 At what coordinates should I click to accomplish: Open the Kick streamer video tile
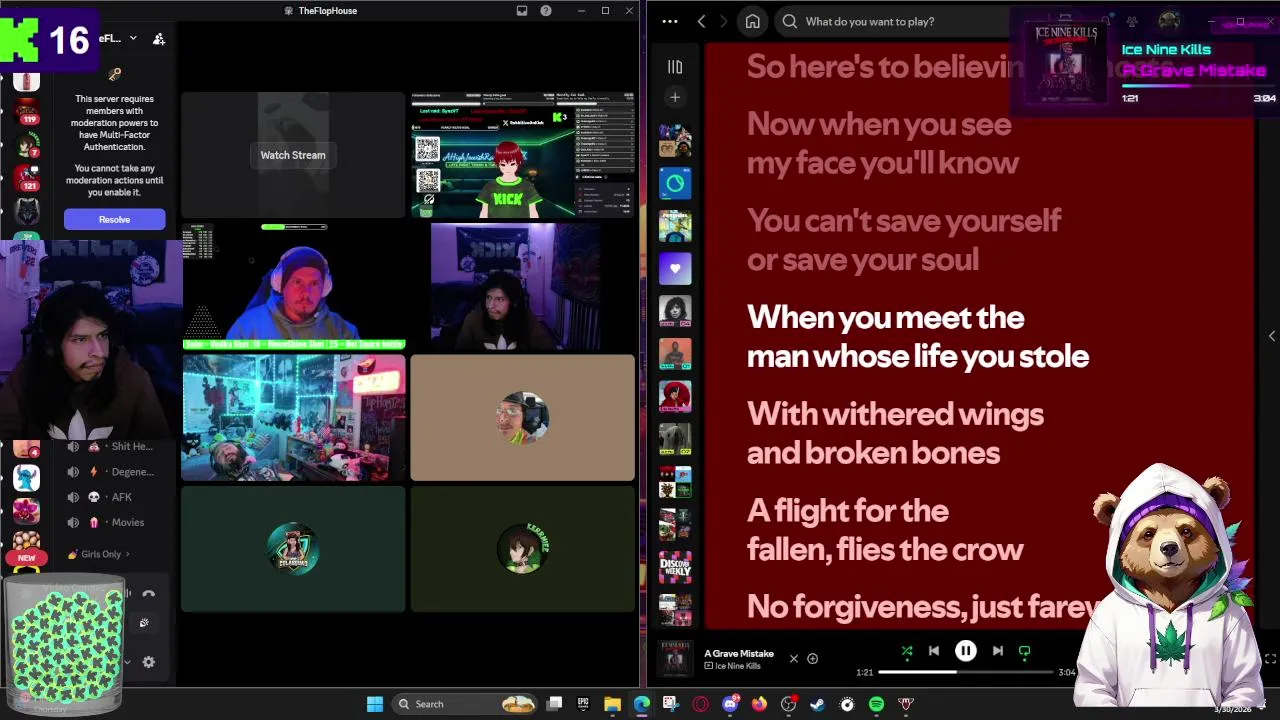(x=522, y=155)
